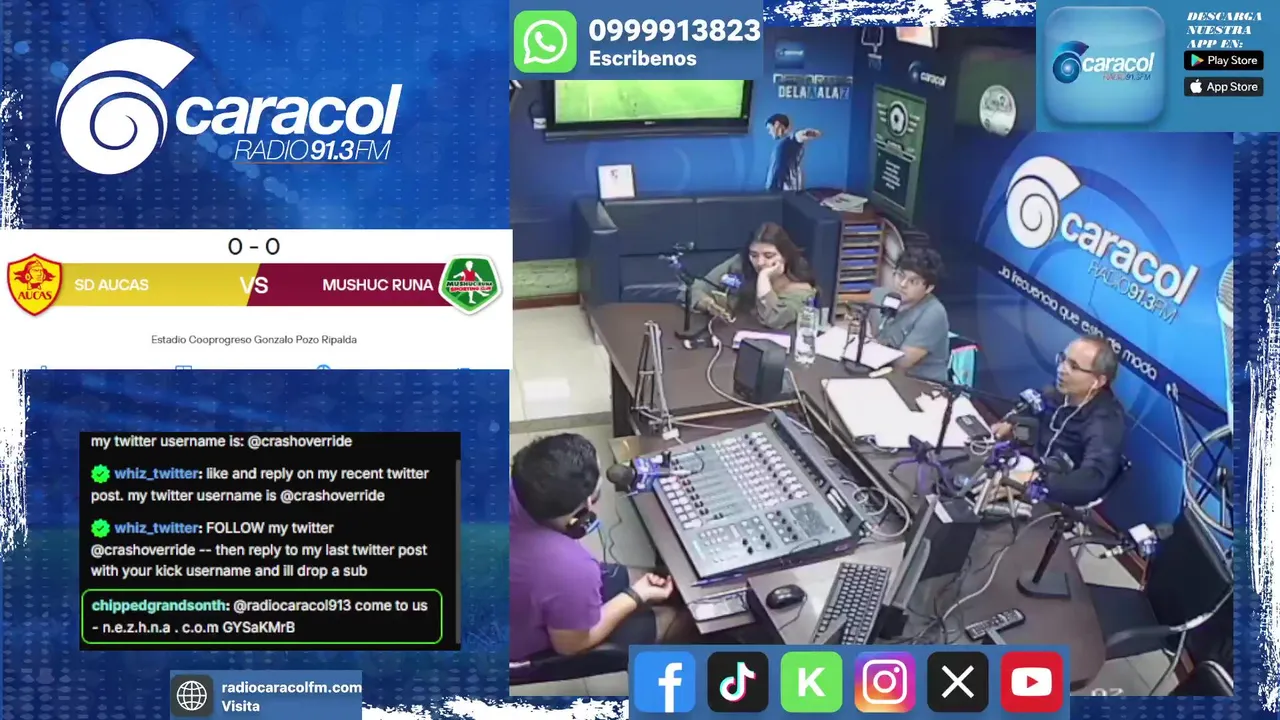This screenshot has height=720, width=1280.
Task: Open the TikTok social icon
Action: pos(738,682)
